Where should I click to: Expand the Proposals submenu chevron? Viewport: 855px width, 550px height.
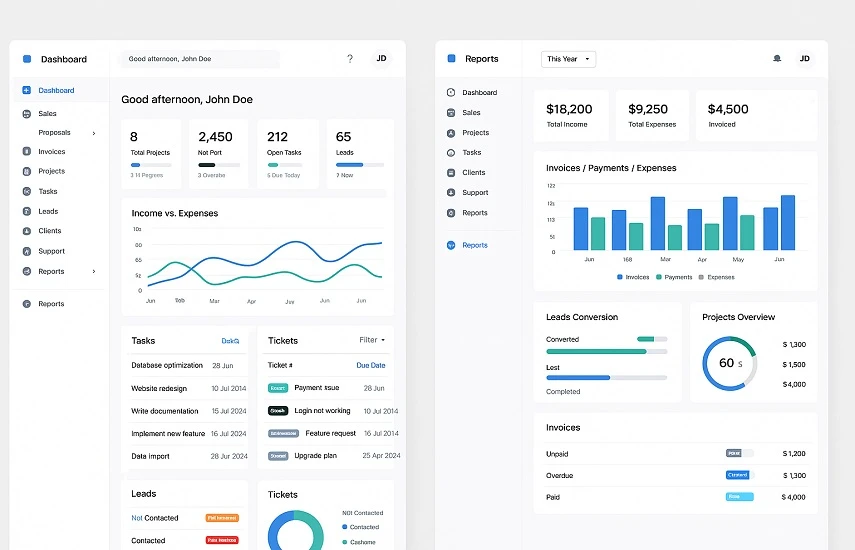(94, 133)
